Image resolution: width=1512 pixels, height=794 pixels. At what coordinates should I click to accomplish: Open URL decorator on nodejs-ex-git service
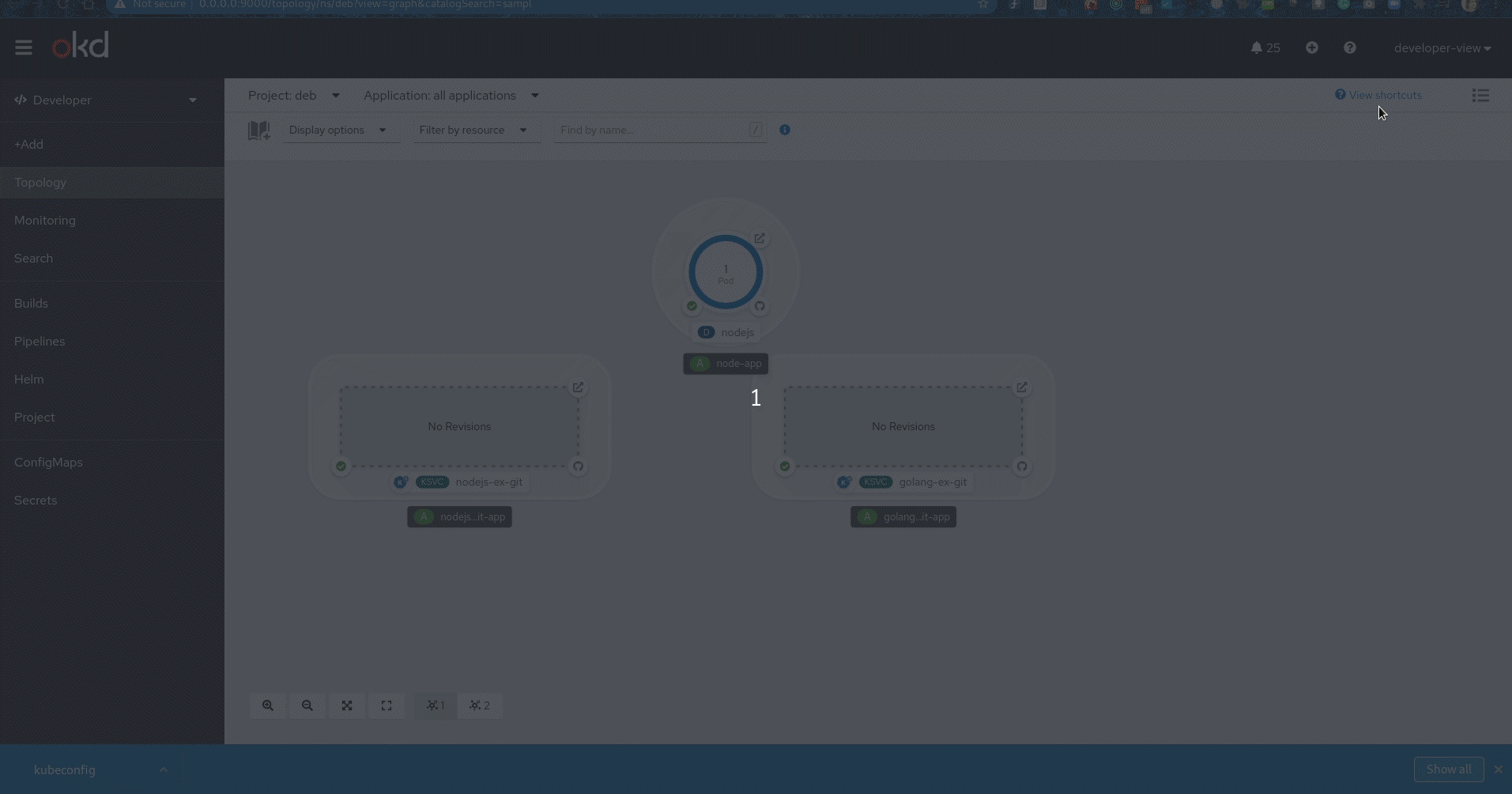578,388
